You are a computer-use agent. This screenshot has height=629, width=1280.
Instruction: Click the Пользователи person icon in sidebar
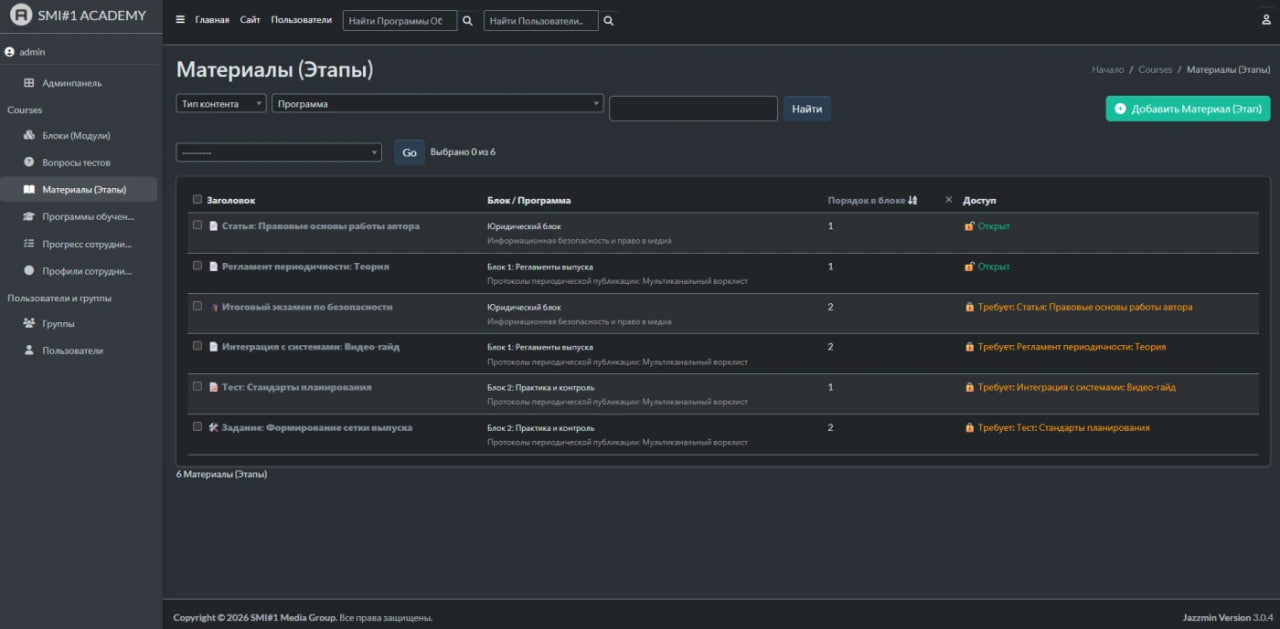point(29,350)
